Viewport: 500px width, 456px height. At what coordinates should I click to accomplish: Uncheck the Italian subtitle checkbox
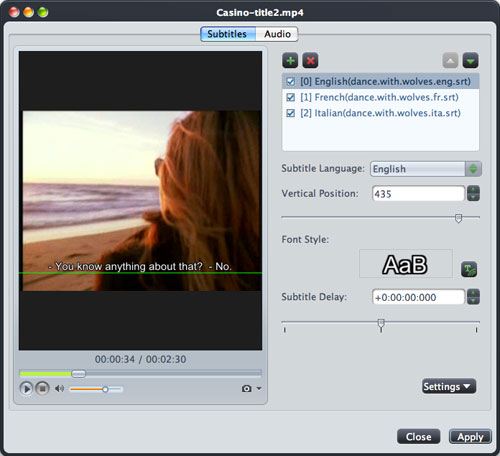point(290,113)
